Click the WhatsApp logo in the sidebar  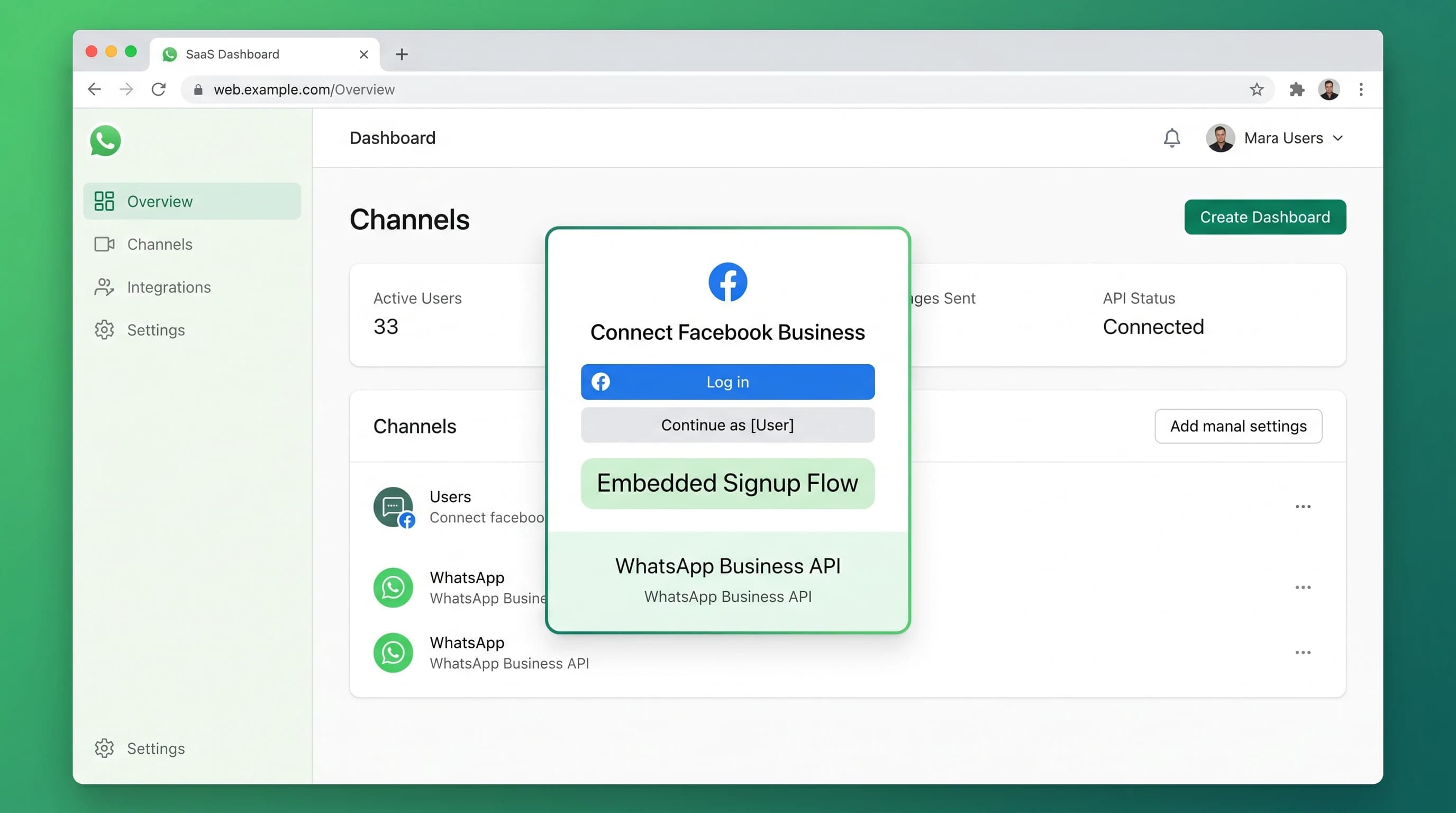click(x=105, y=140)
